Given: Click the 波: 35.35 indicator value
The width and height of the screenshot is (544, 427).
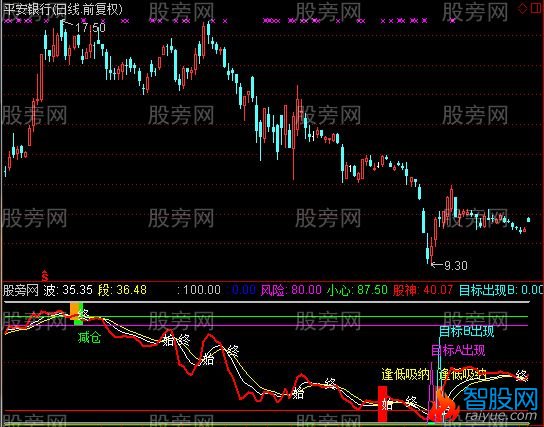Looking at the screenshot, I should tap(68, 290).
